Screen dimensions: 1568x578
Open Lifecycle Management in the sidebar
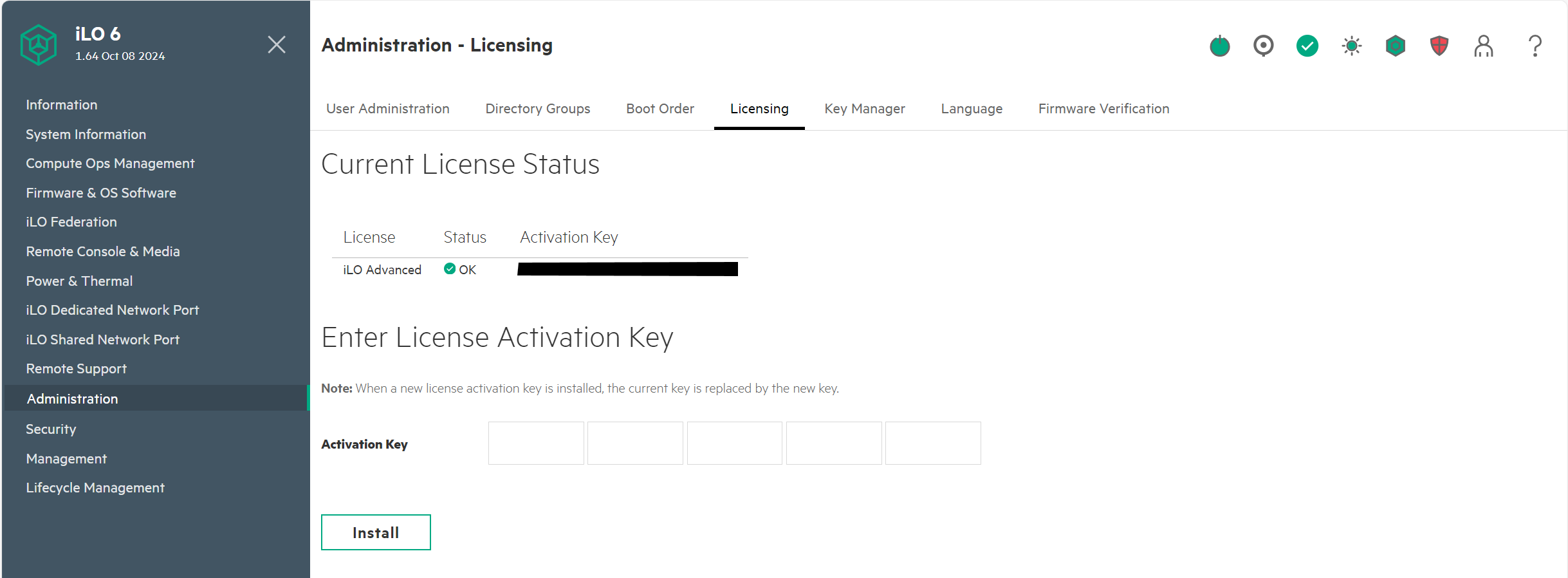tap(95, 488)
